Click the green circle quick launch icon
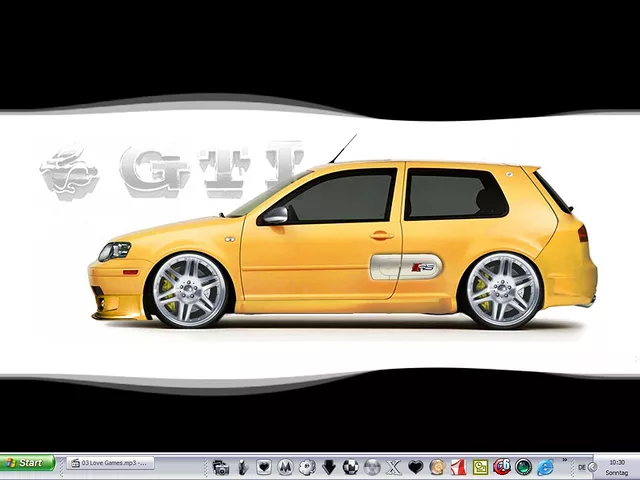Image resolution: width=640 pixels, height=480 pixels. 523,467
